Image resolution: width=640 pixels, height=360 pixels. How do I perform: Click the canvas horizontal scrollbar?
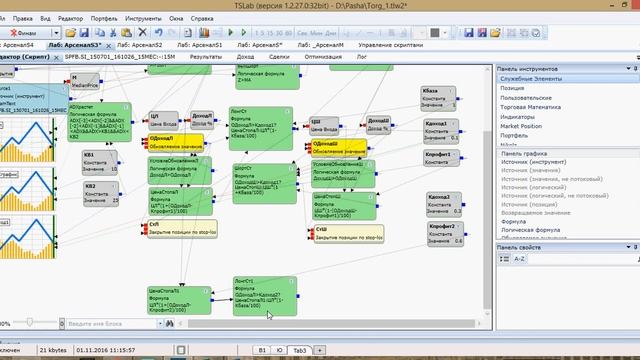point(331,323)
